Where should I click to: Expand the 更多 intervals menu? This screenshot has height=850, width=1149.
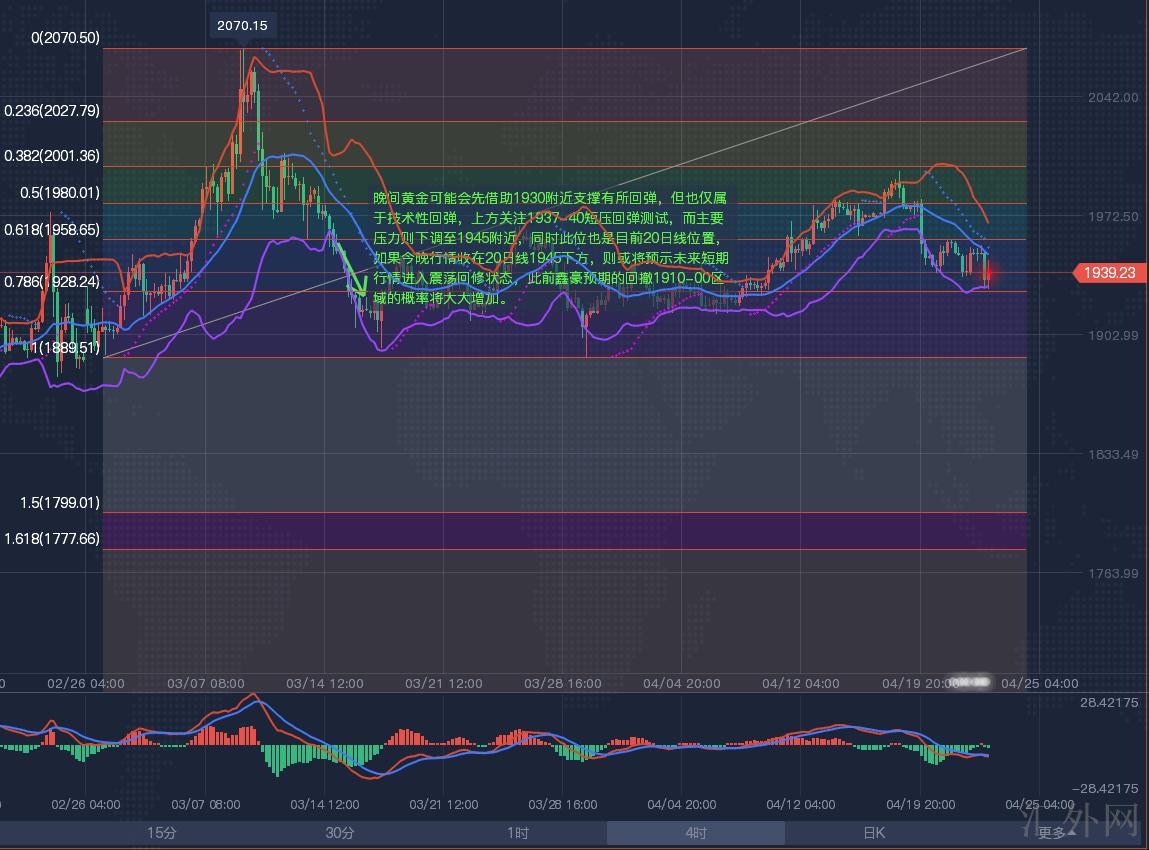1056,832
